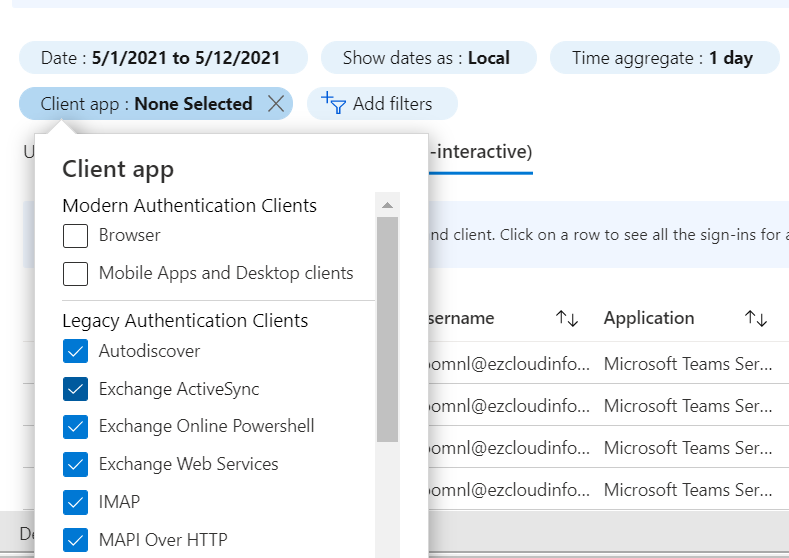Deselect Exchange Online Powershell checkbox

pyautogui.click(x=76, y=427)
